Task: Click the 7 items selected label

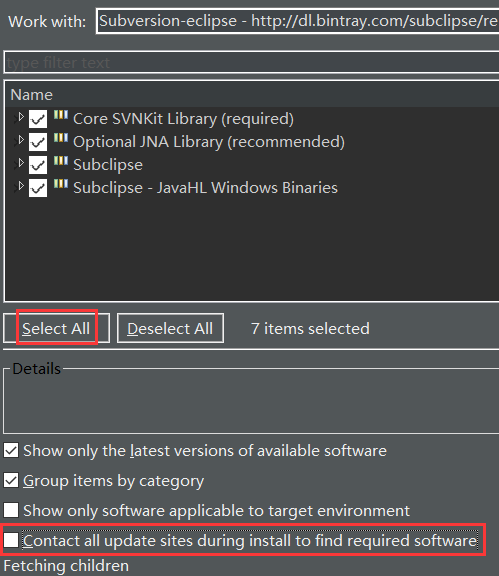Action: click(x=310, y=328)
